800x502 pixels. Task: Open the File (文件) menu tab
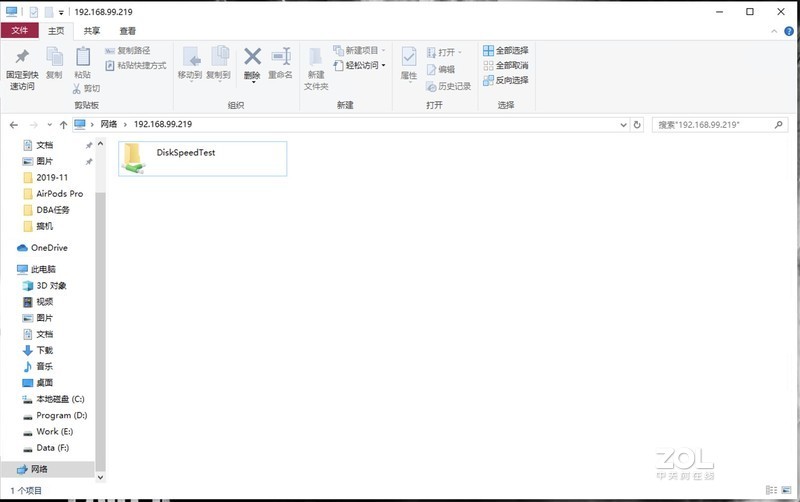(19, 31)
